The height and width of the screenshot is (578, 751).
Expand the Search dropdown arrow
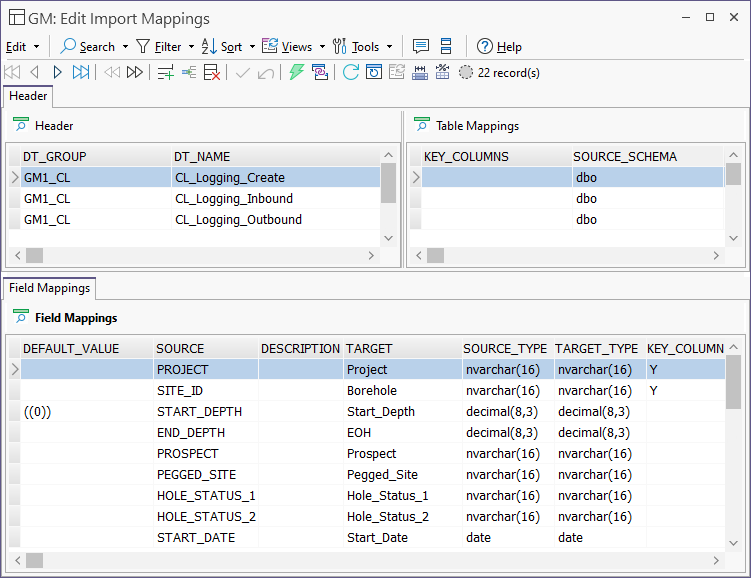point(125,47)
